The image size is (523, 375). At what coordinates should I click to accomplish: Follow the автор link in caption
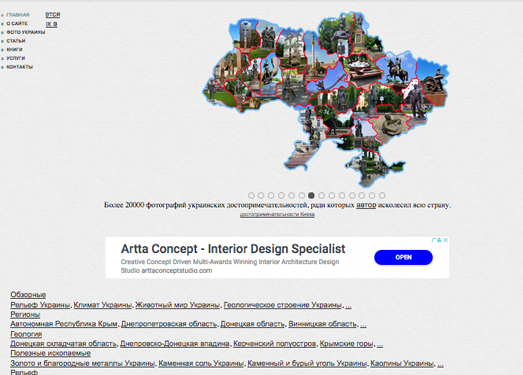[x=366, y=205]
